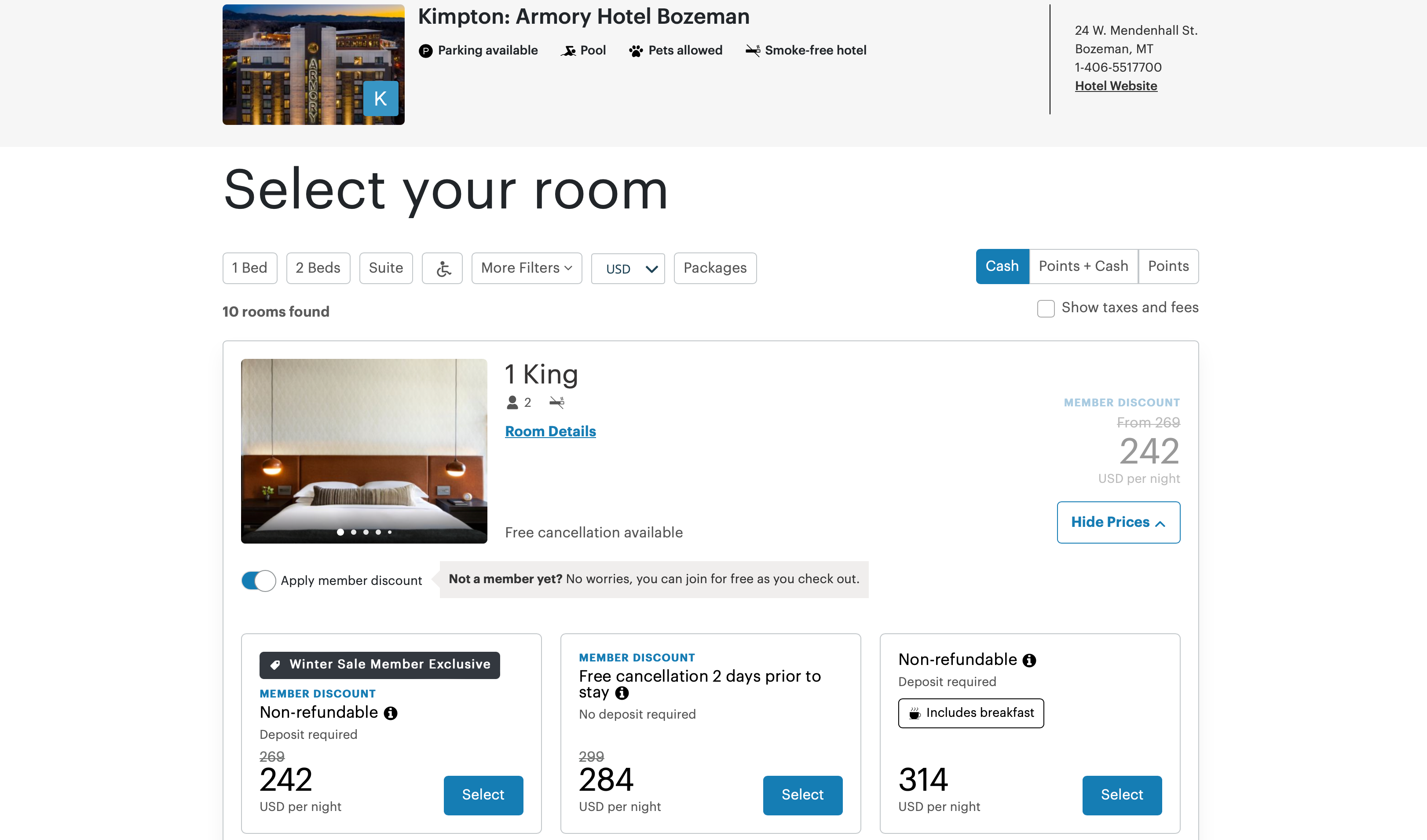Viewport: 1427px width, 840px height.
Task: Open the USD currency selector
Action: 628,268
